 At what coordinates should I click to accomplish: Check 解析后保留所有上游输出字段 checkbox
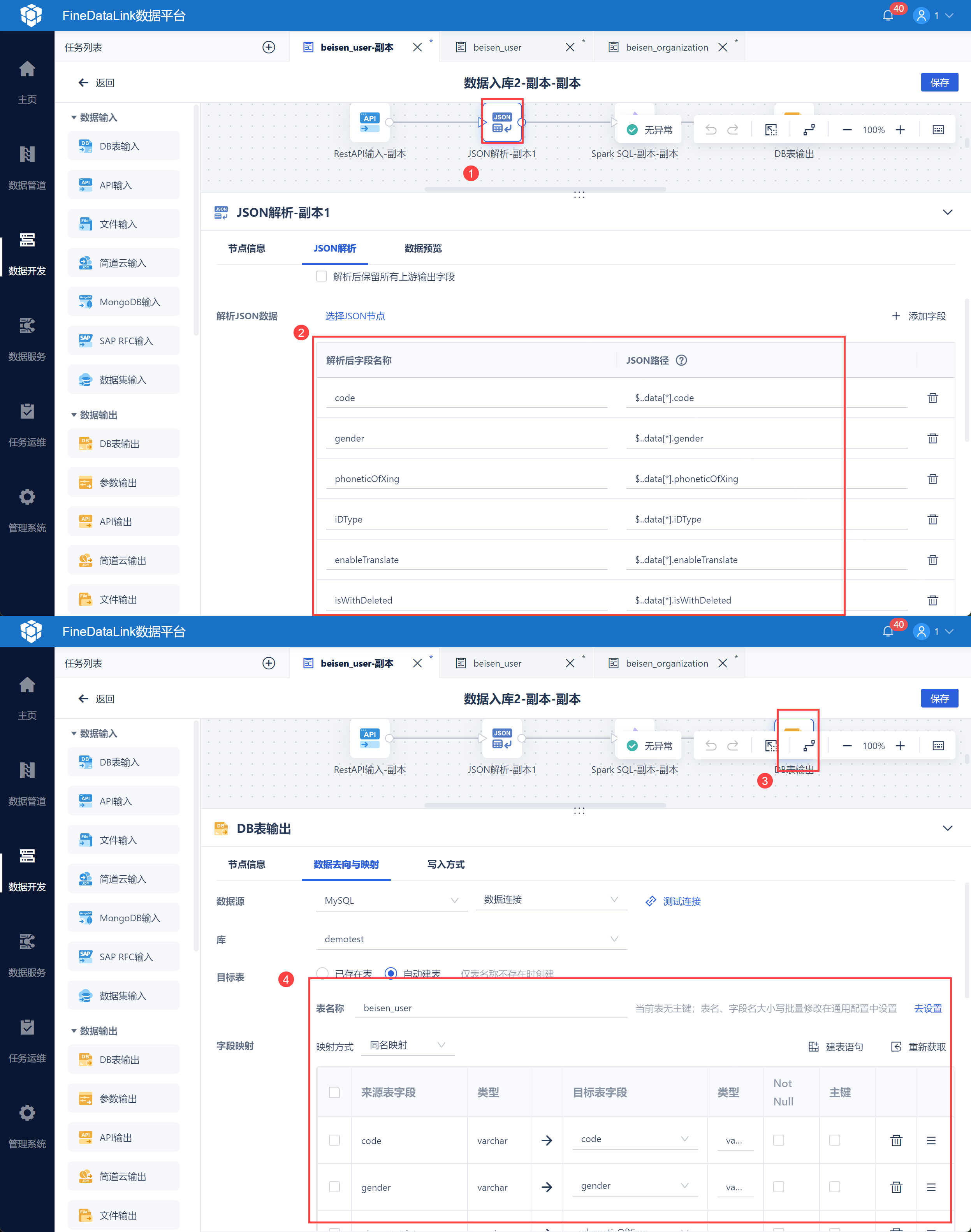322,276
